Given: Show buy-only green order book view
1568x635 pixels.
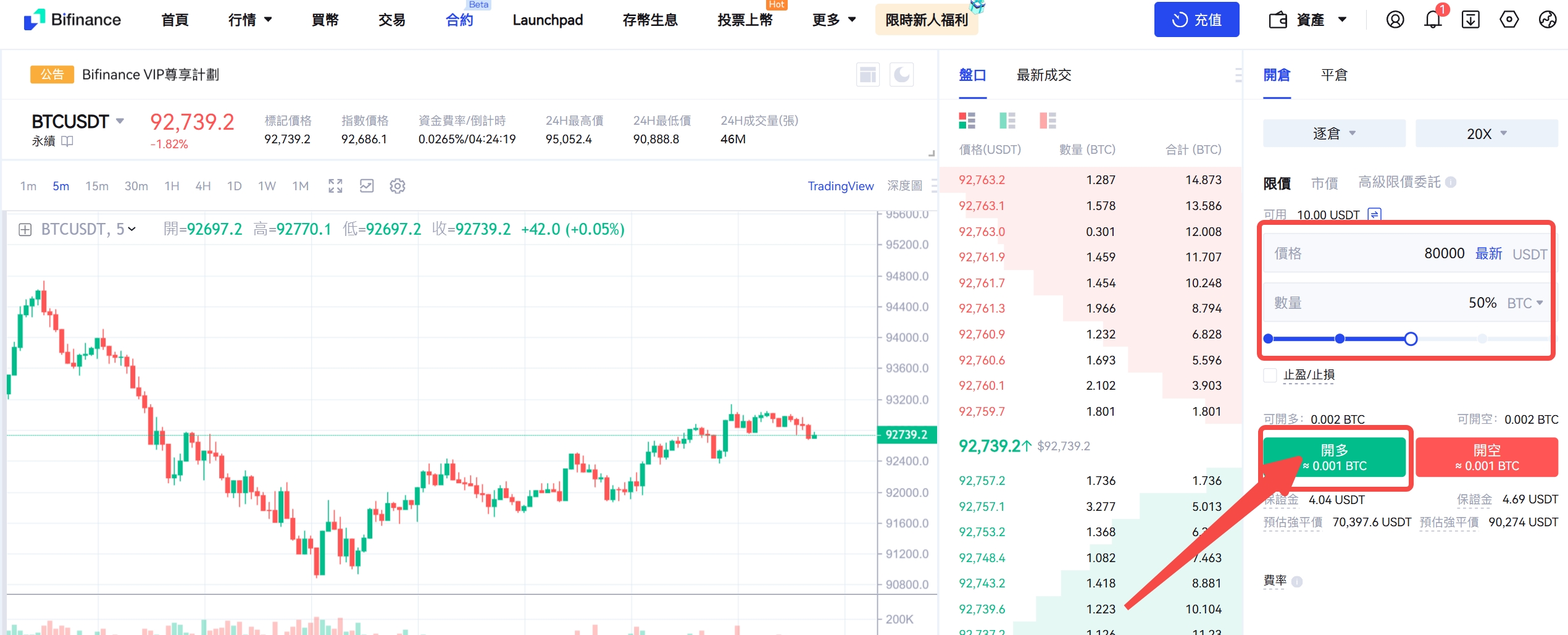Looking at the screenshot, I should (1007, 120).
